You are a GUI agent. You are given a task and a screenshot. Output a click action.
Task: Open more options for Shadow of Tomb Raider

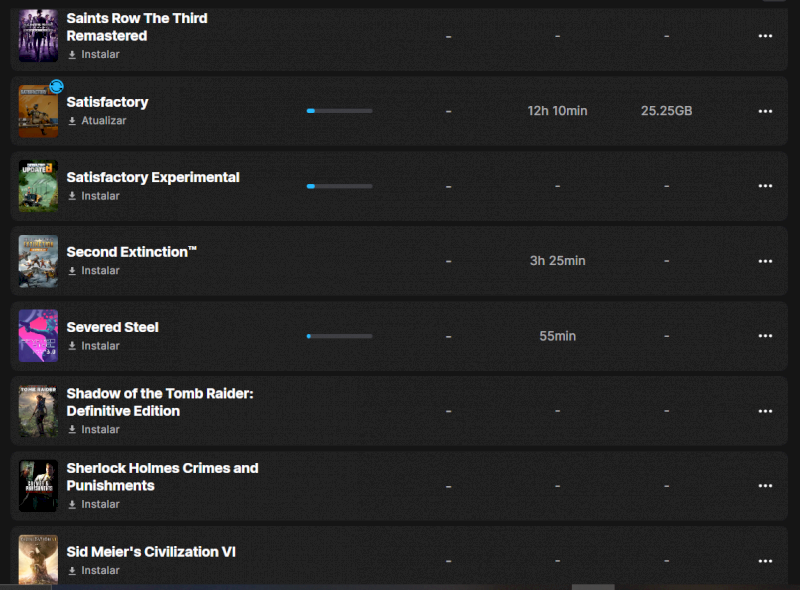(x=765, y=411)
